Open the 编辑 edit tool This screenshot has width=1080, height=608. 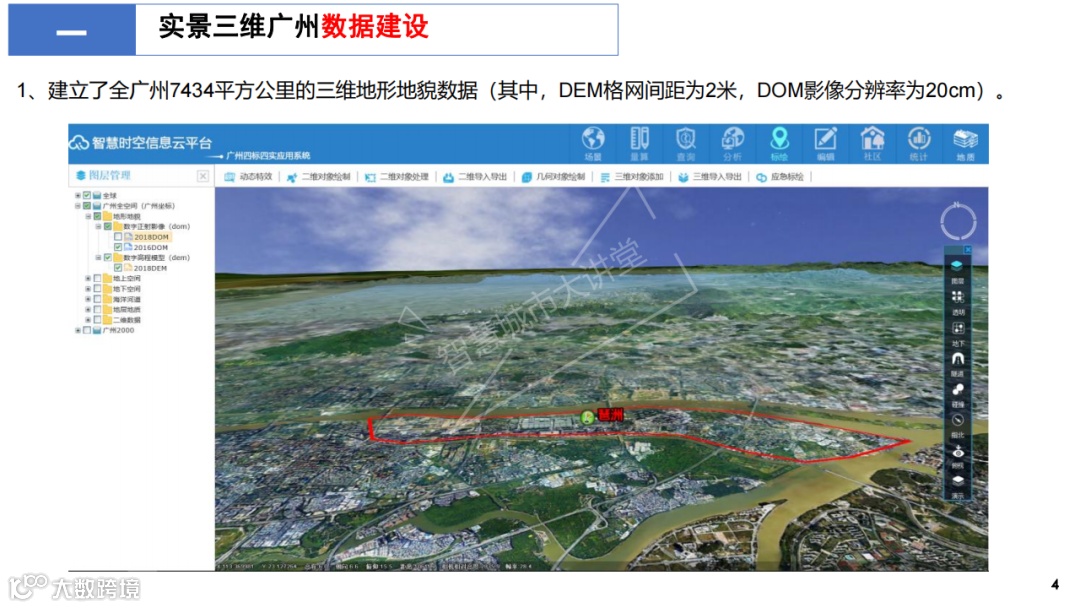coord(825,143)
